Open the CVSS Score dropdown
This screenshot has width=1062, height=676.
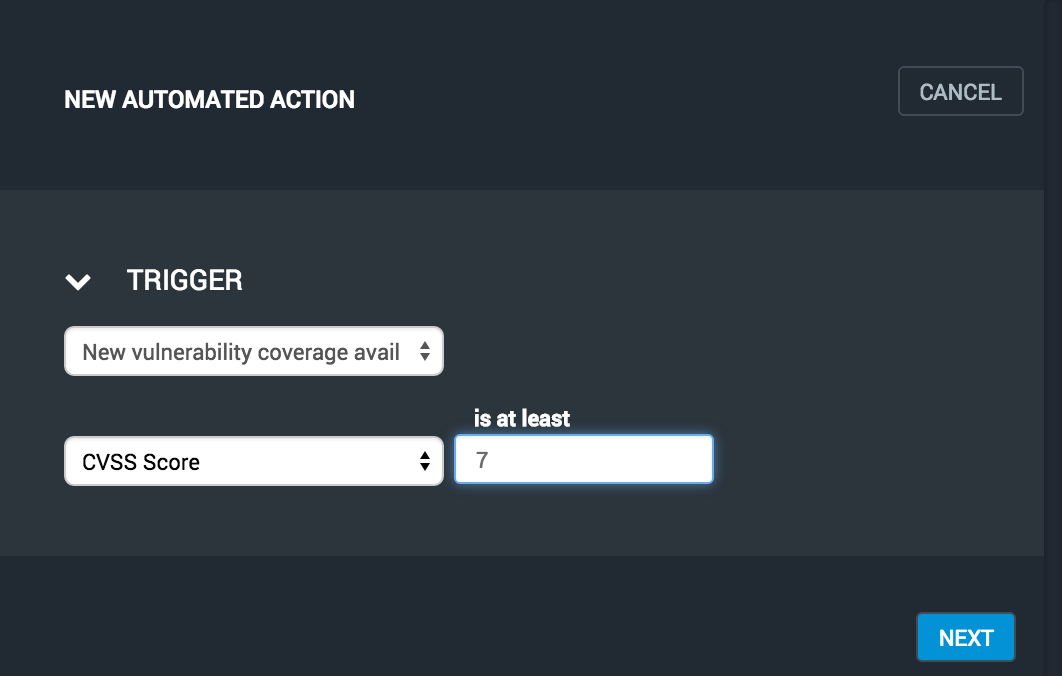(253, 462)
